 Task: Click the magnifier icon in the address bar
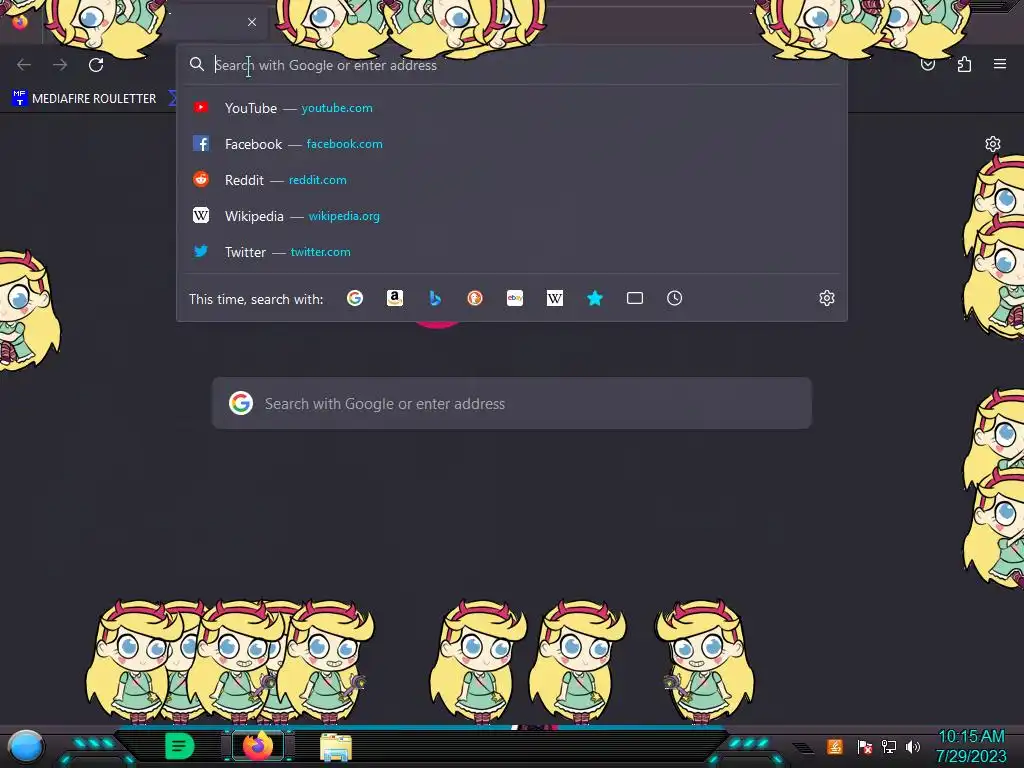click(197, 64)
